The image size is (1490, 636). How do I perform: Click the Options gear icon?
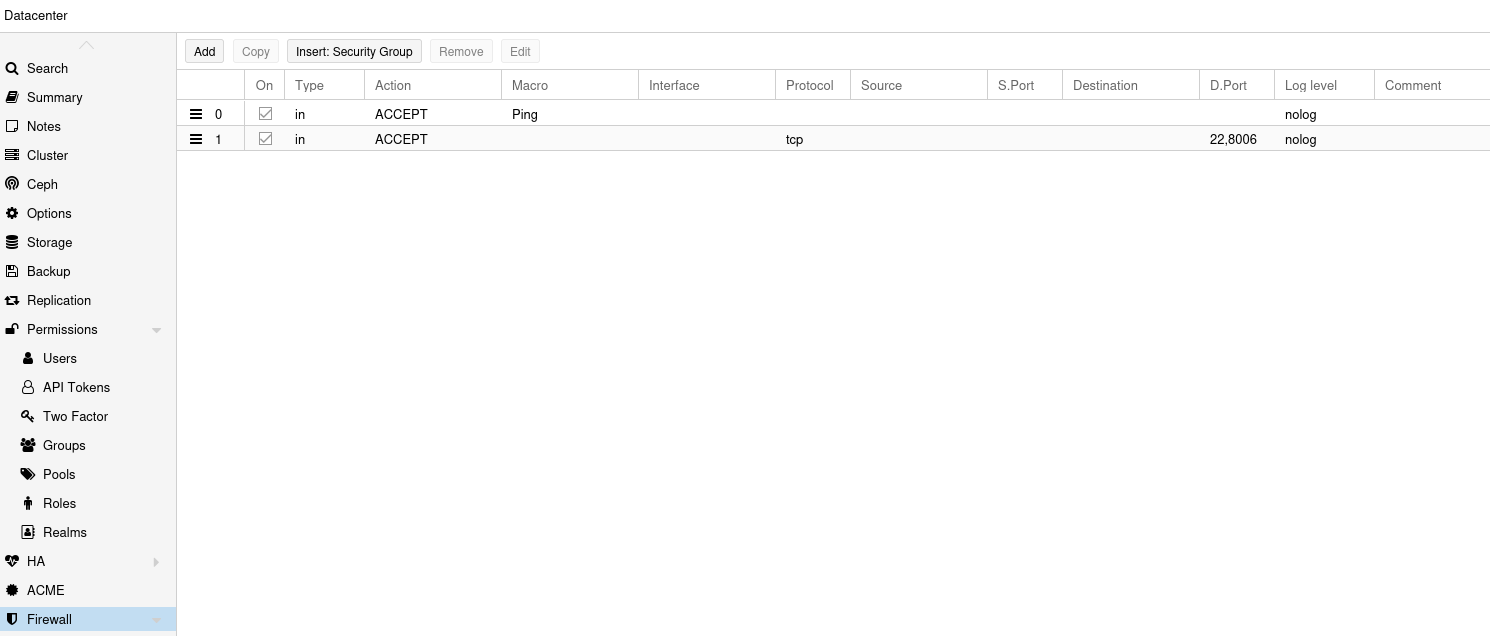tap(12, 213)
